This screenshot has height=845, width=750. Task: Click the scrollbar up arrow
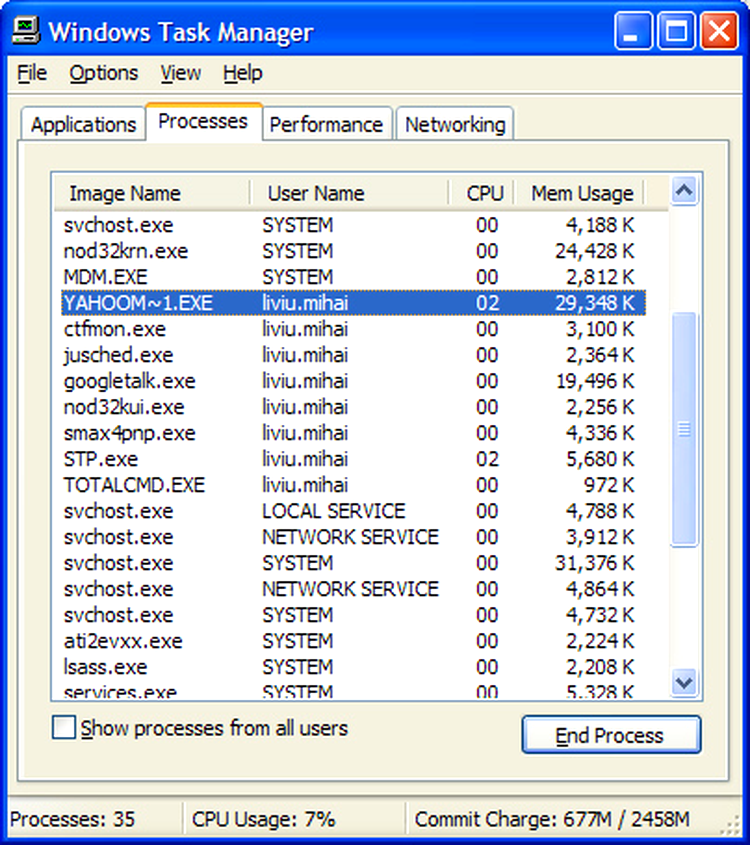click(685, 190)
